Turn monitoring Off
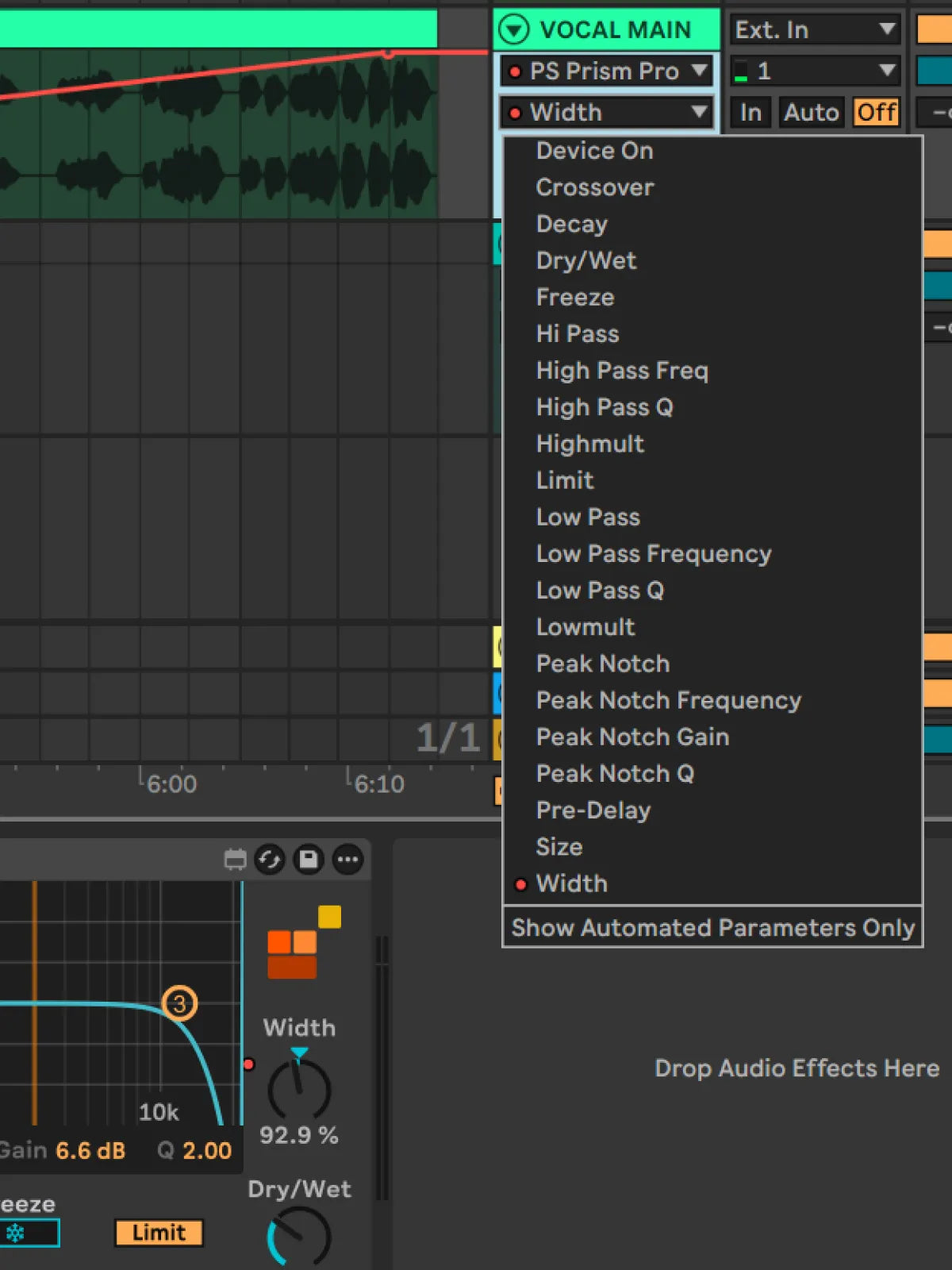The width and height of the screenshot is (952, 1270). (x=876, y=113)
